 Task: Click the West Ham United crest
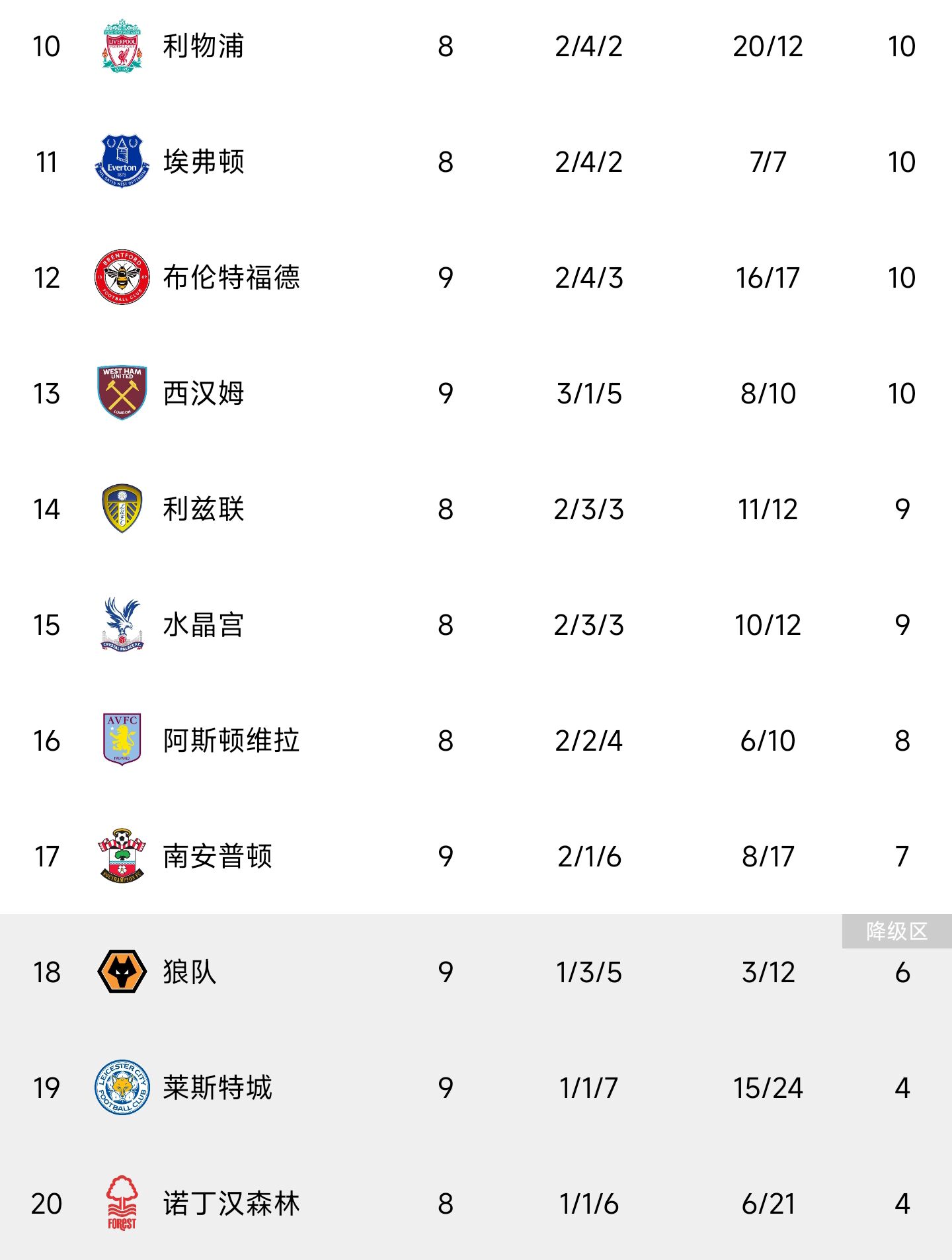pos(122,393)
